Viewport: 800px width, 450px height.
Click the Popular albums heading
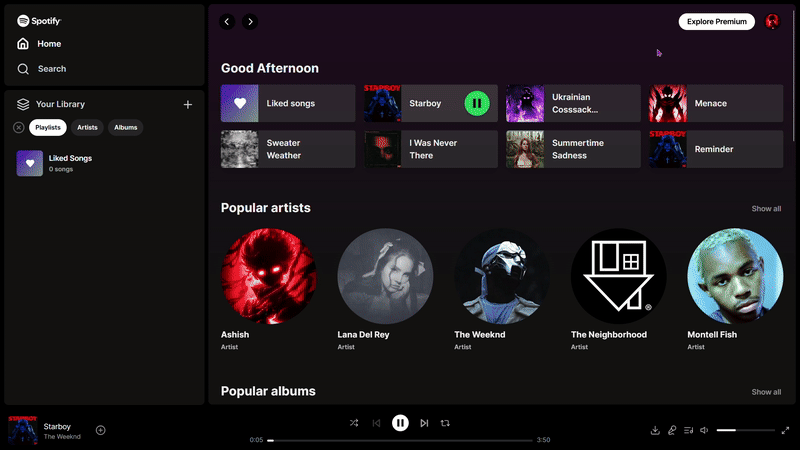268,391
